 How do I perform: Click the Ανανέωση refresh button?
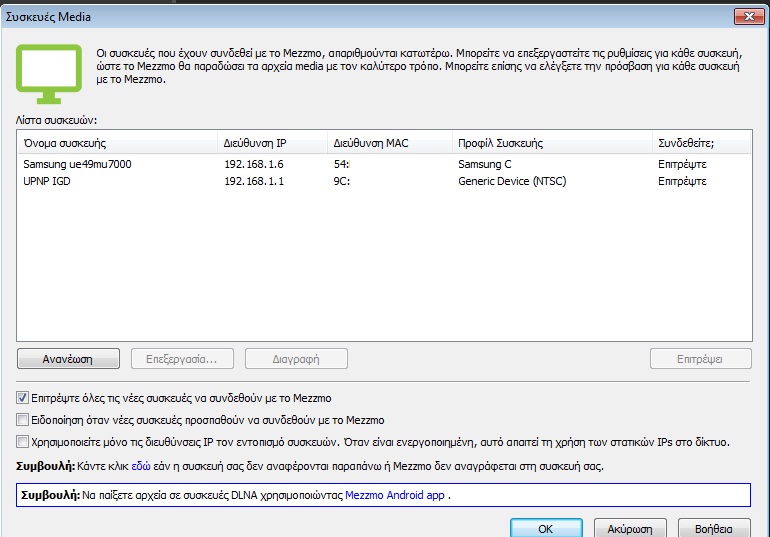point(68,359)
